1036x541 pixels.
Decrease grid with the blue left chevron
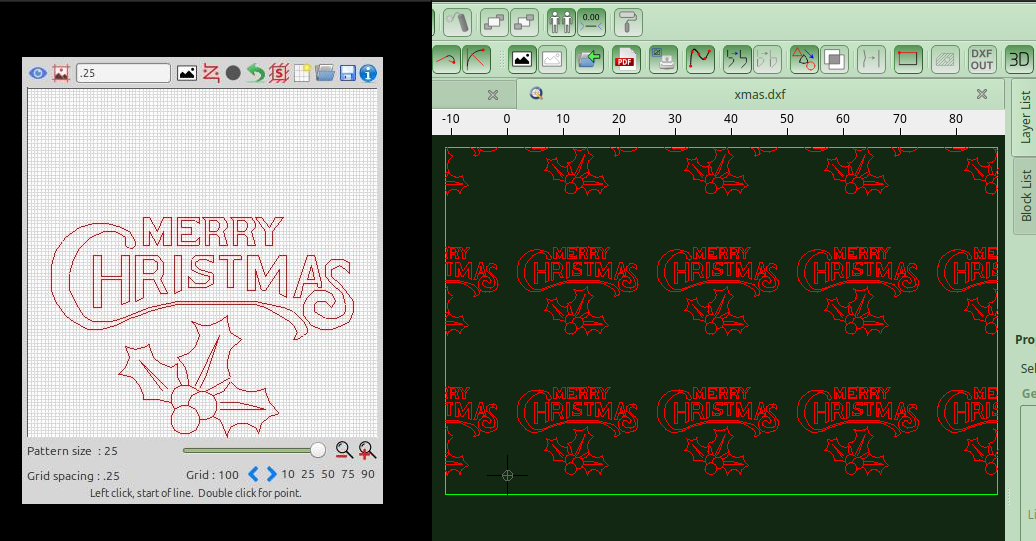tap(253, 474)
